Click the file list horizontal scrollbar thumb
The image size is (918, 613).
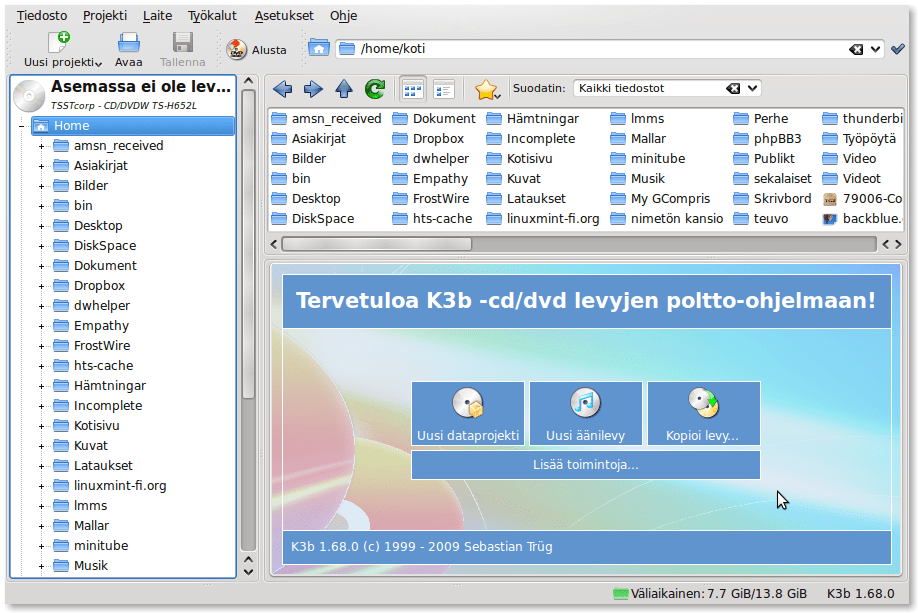pos(376,244)
